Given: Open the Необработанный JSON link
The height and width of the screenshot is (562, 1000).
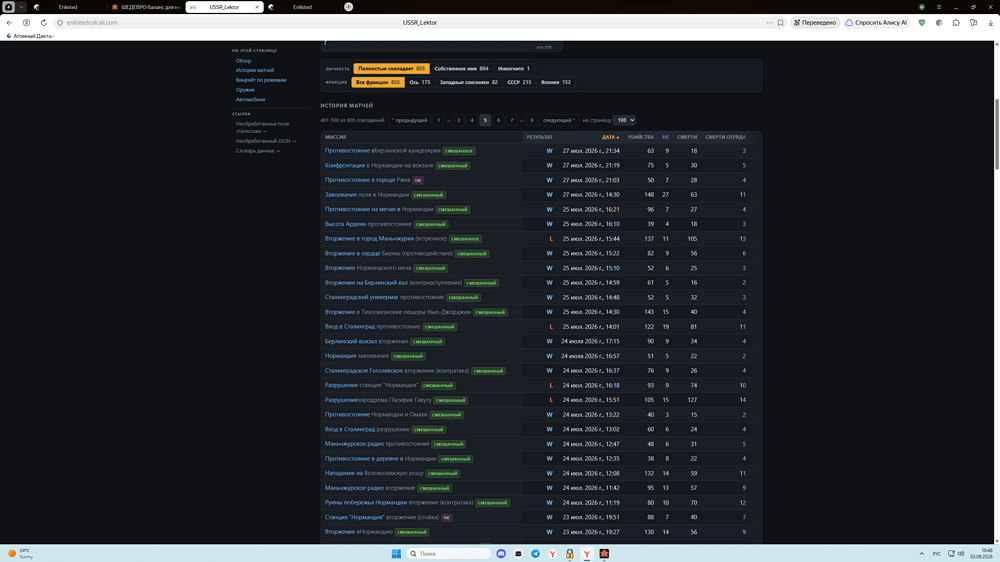Looking at the screenshot, I should coord(265,141).
